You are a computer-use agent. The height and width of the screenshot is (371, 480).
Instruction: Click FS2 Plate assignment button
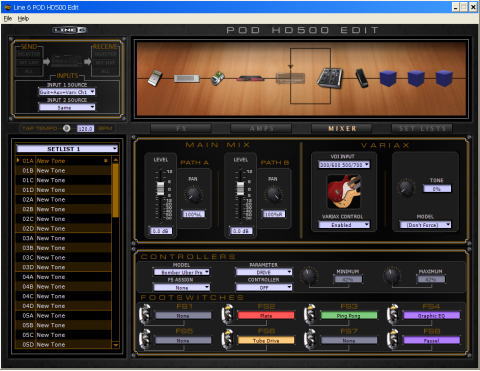266,315
